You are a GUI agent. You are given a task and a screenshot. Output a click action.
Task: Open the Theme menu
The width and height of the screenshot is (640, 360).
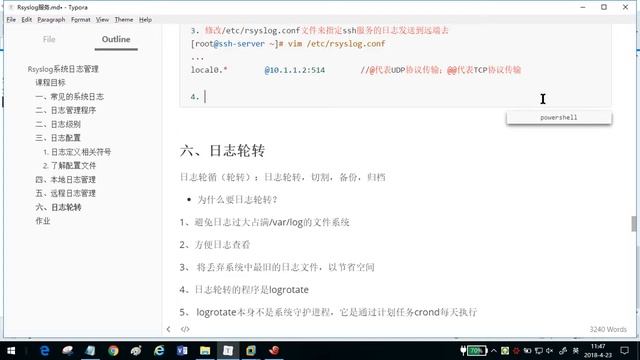[124, 20]
